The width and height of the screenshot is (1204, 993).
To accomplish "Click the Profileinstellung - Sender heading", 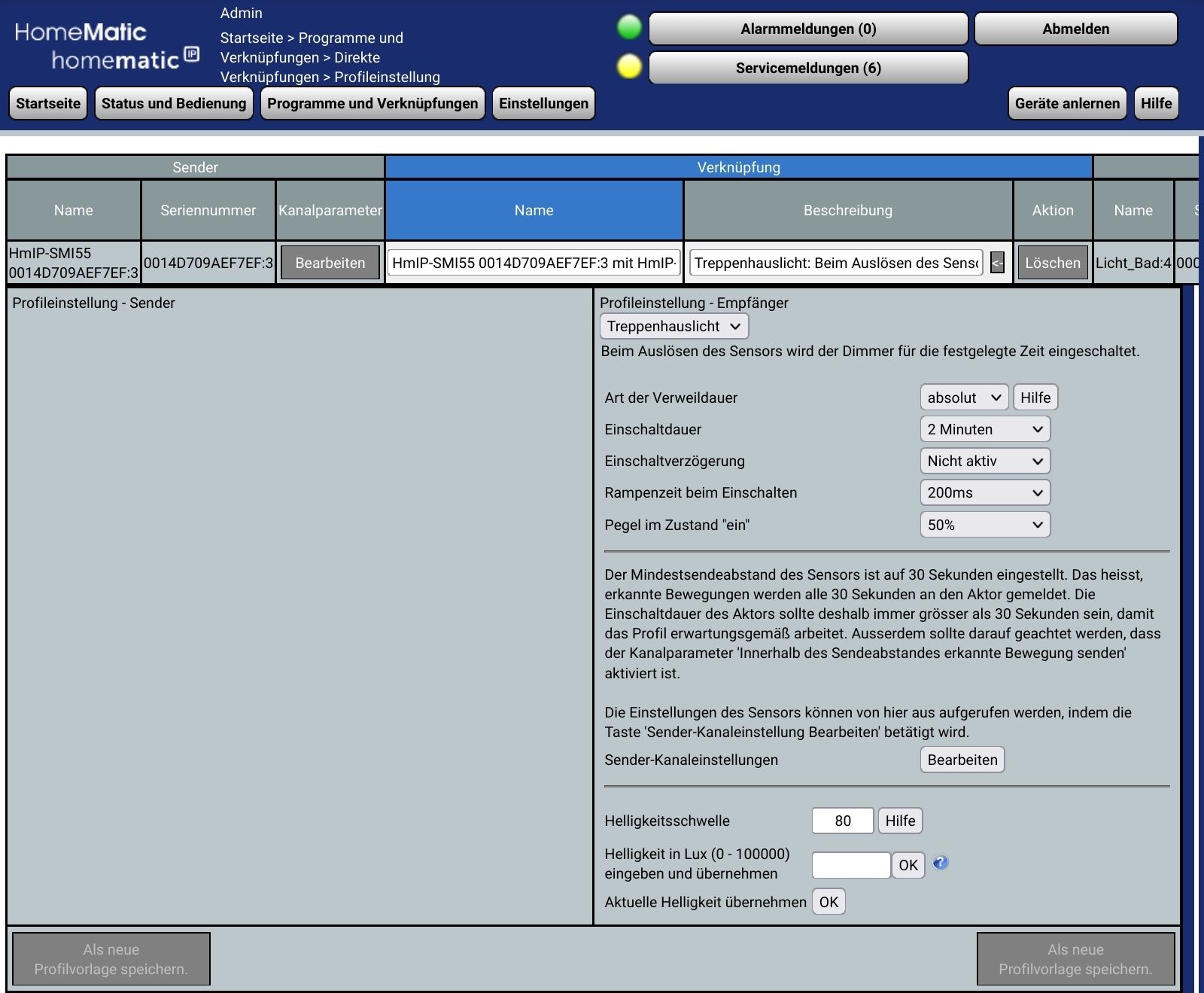I will (93, 303).
